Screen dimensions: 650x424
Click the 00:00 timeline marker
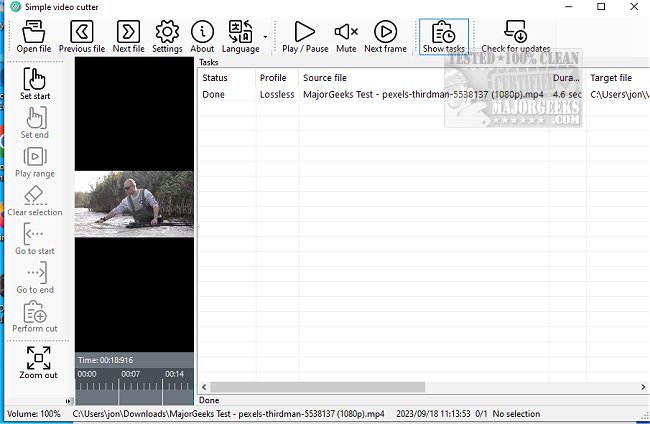pyautogui.click(x=87, y=374)
